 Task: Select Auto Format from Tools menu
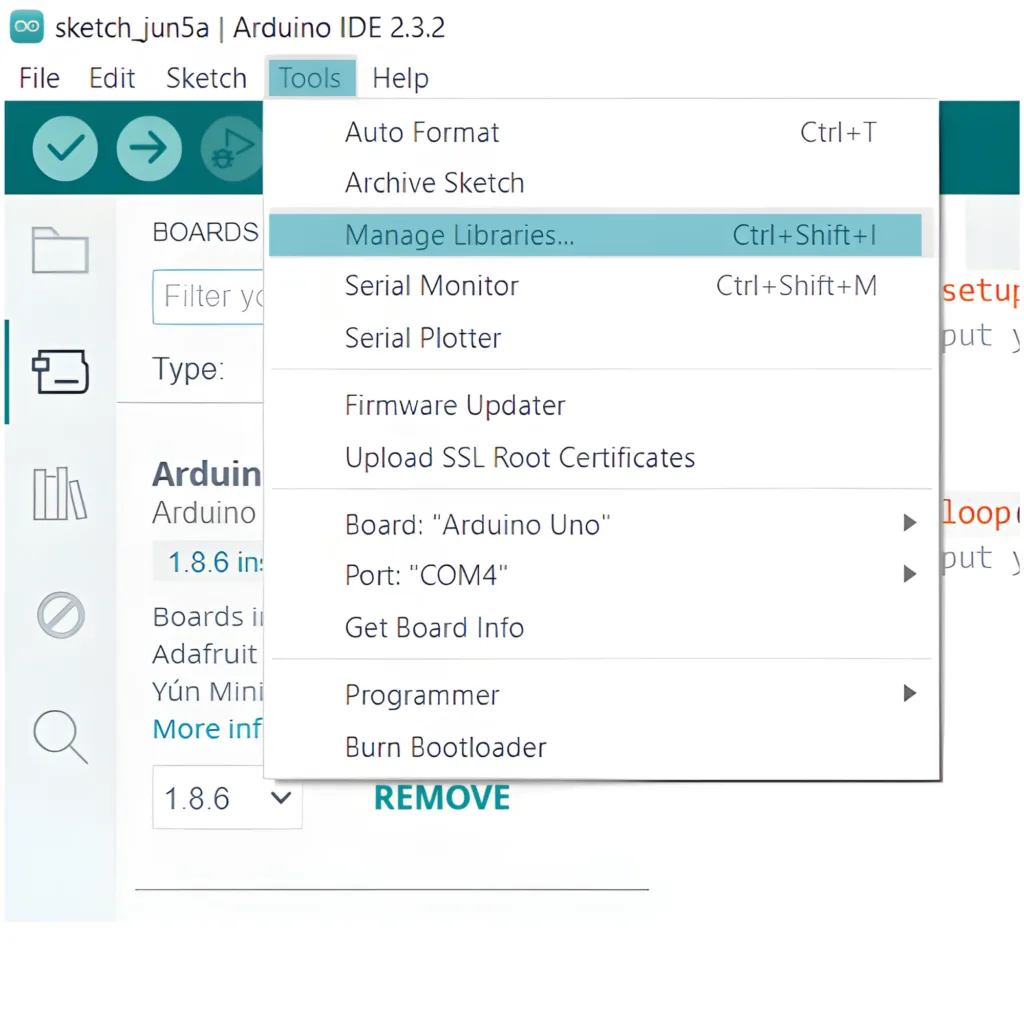601,133
